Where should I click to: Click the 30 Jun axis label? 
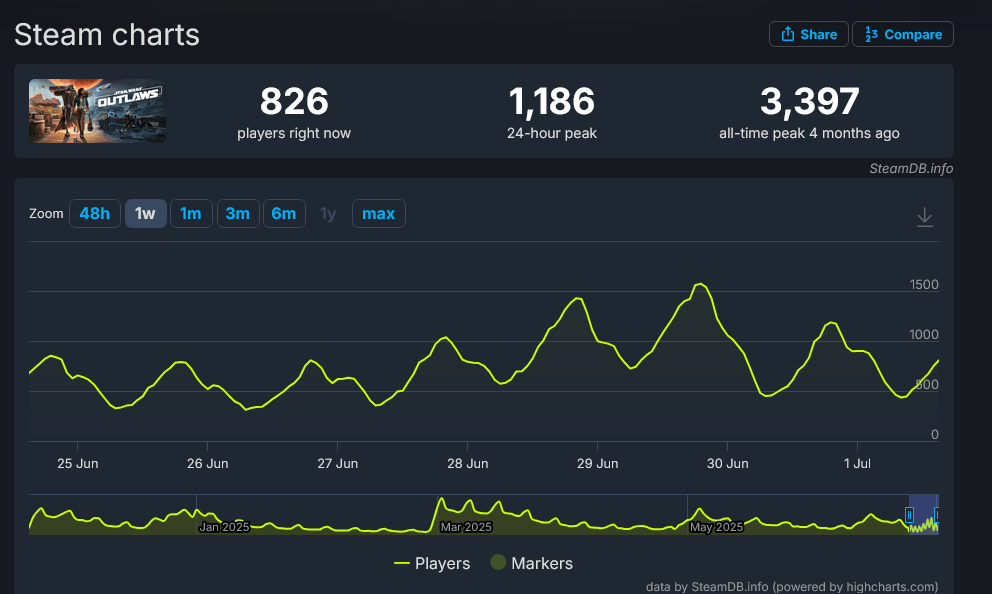pyautogui.click(x=728, y=464)
